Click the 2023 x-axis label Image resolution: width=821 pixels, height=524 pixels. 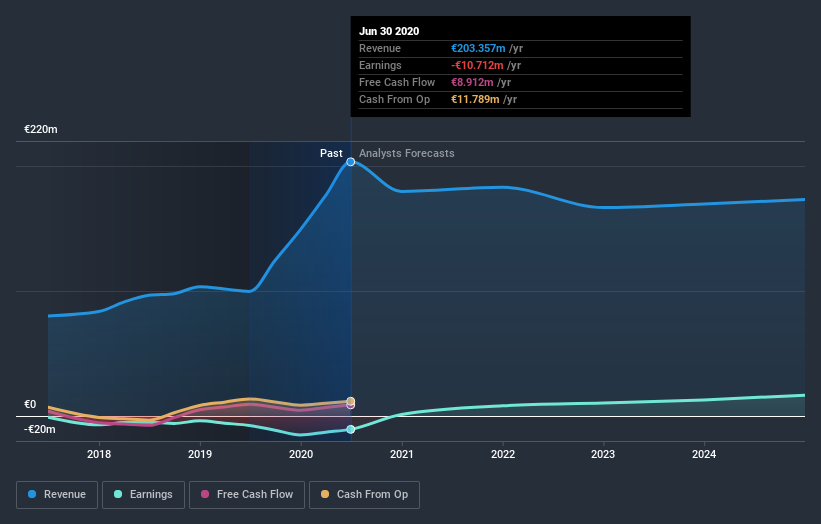click(x=603, y=454)
